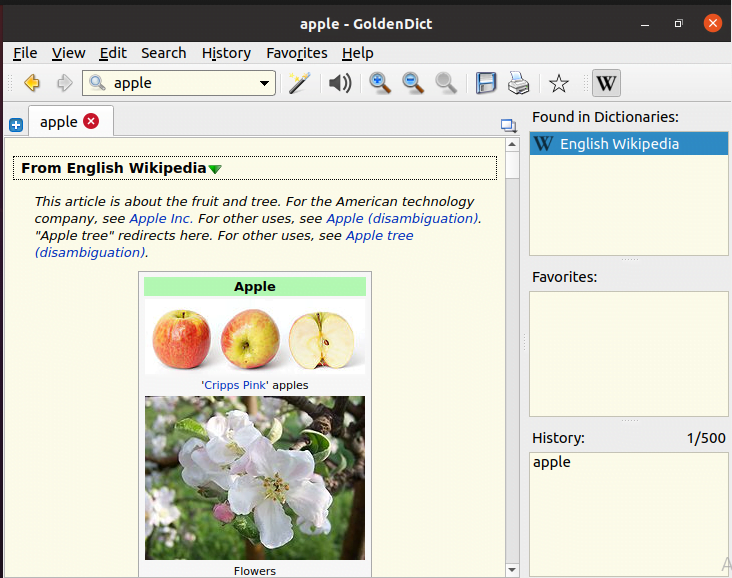The height and width of the screenshot is (578, 732).
Task: Click the From English Wikipedia heading
Action: (x=114, y=168)
